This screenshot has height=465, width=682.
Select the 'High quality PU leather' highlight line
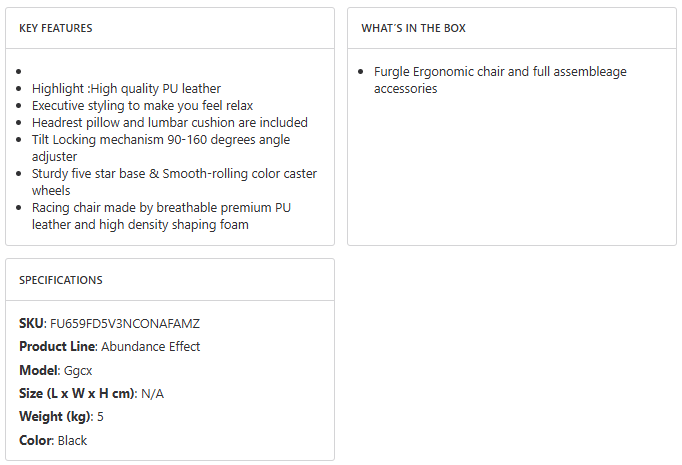tap(126, 89)
